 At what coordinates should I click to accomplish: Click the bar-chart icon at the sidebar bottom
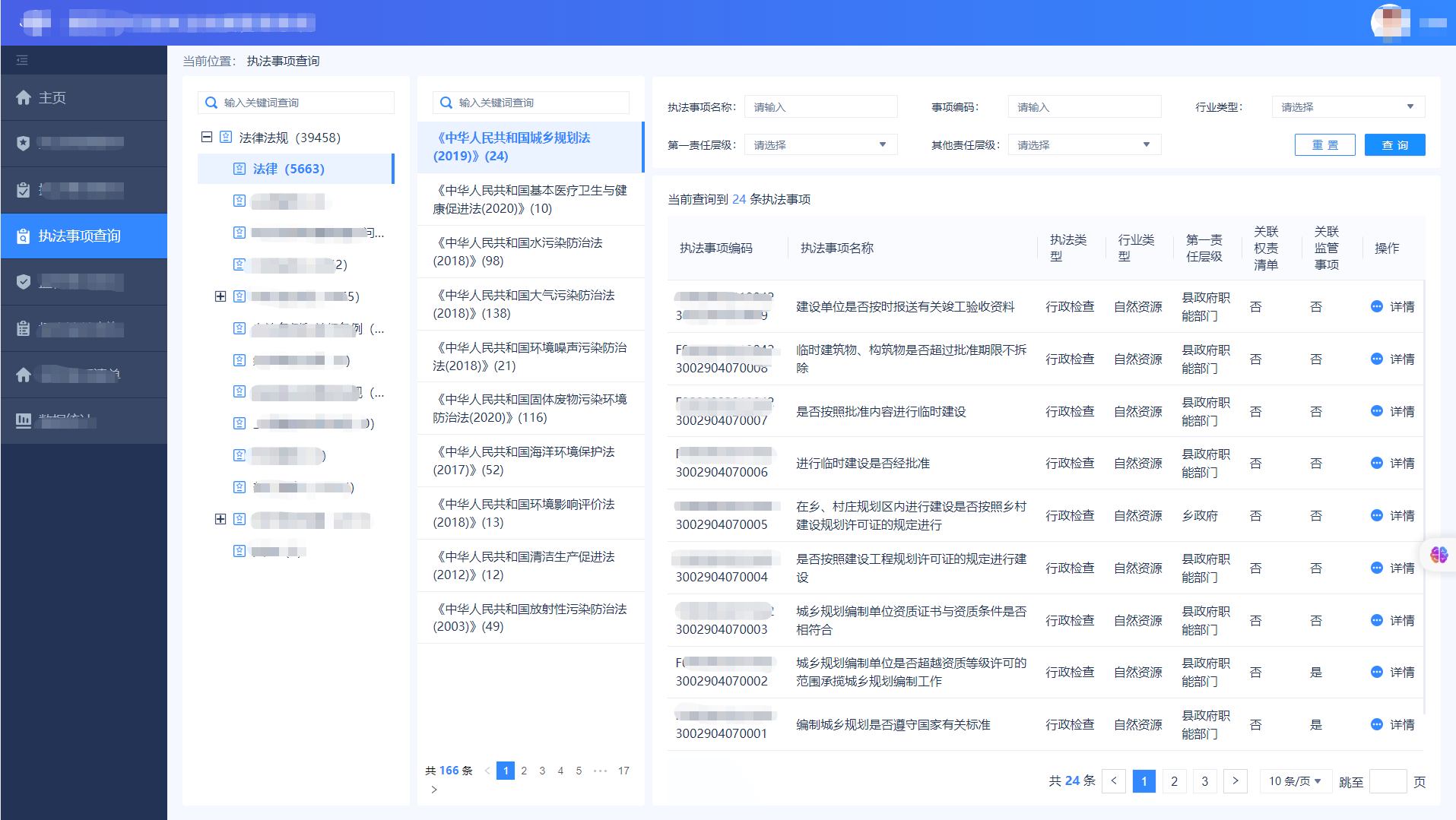point(23,420)
